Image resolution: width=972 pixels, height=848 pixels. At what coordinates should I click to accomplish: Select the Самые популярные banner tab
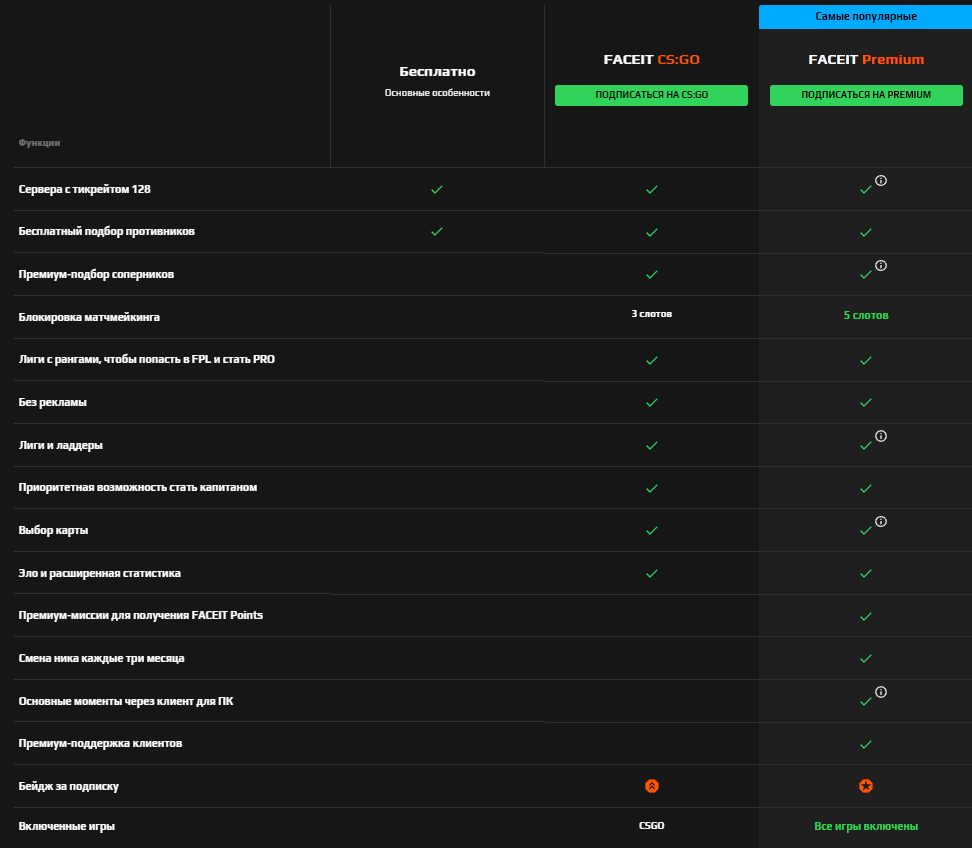[x=865, y=16]
